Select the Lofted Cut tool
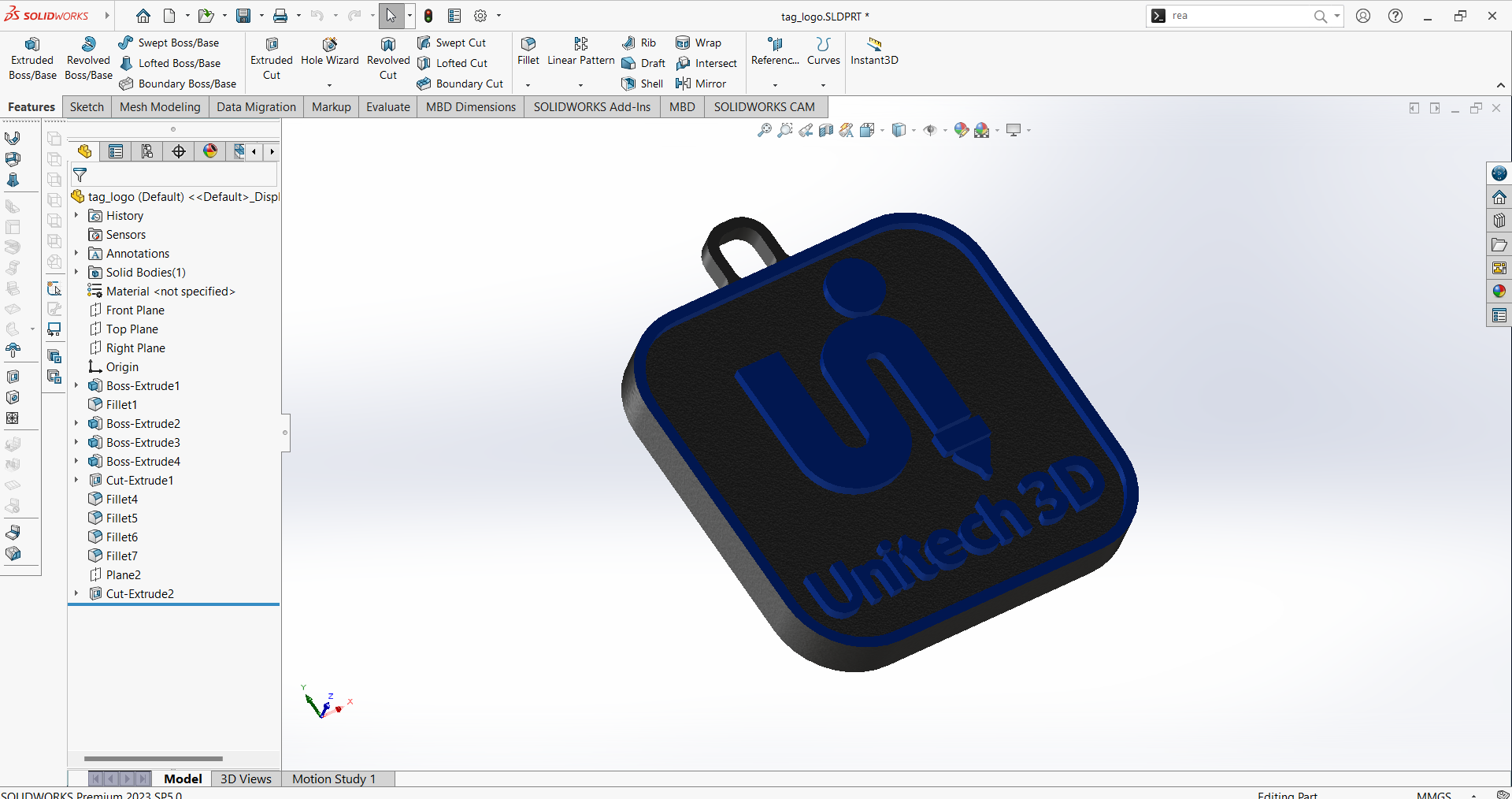 pyautogui.click(x=453, y=63)
